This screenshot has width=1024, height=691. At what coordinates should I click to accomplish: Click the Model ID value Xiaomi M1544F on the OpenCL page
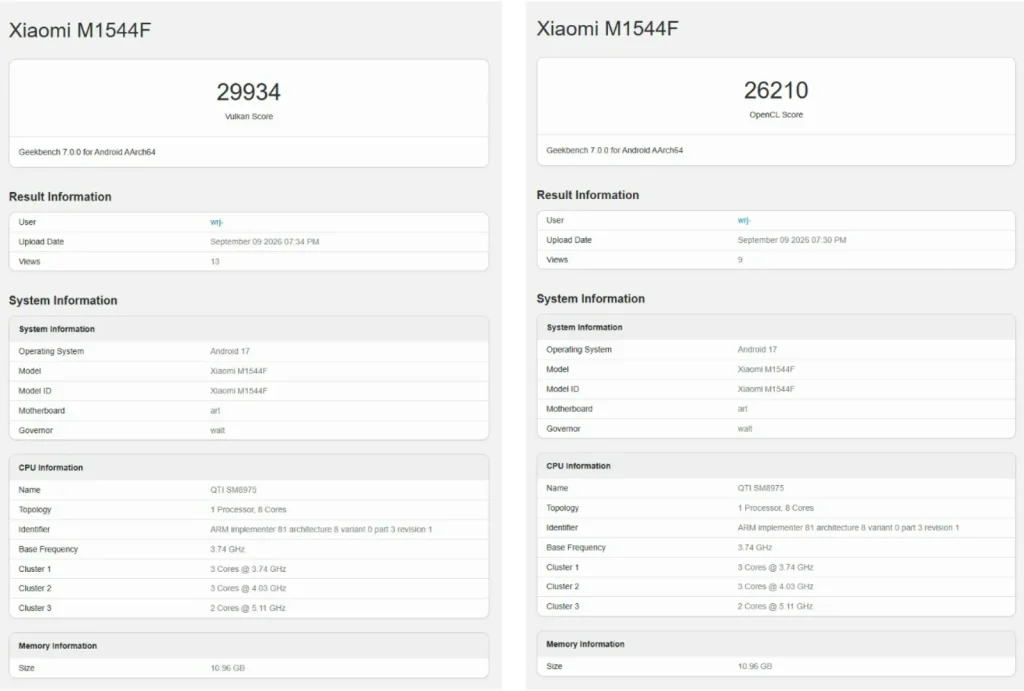click(766, 389)
